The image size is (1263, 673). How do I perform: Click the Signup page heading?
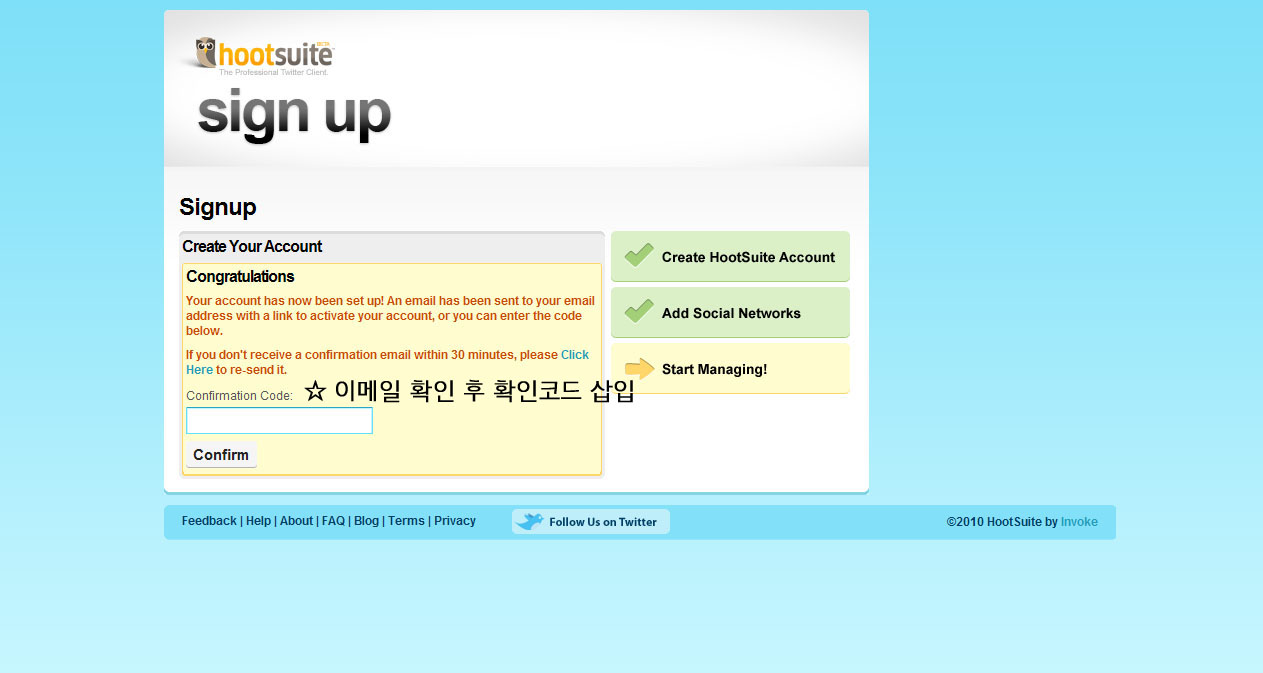pyautogui.click(x=218, y=207)
